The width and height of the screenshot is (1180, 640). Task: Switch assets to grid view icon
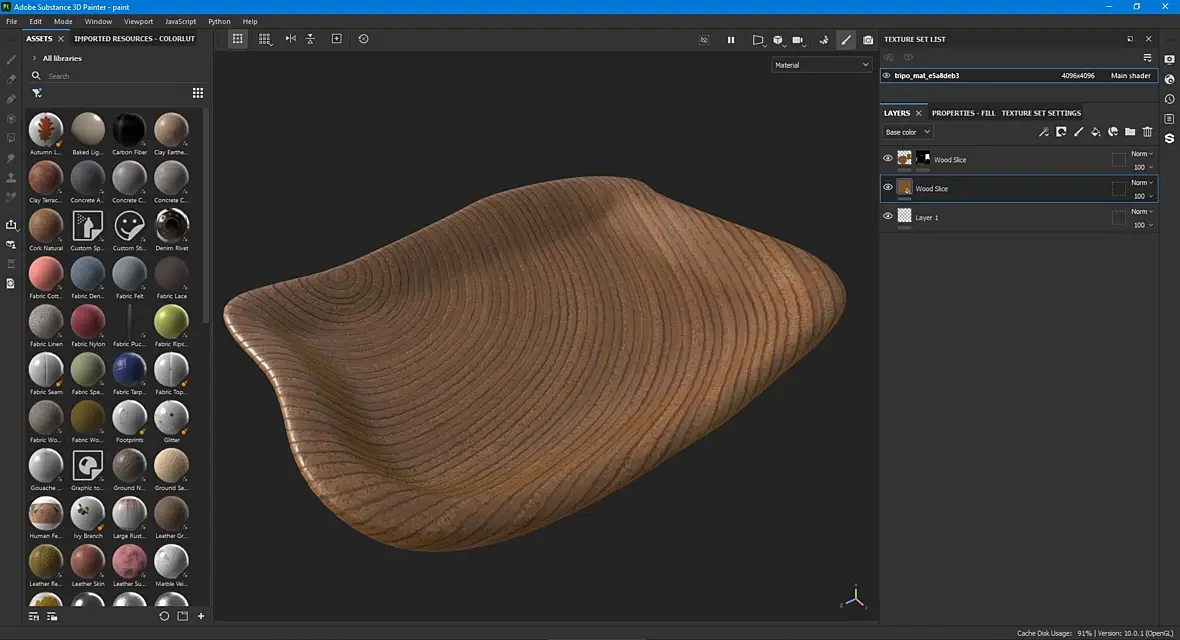click(198, 93)
